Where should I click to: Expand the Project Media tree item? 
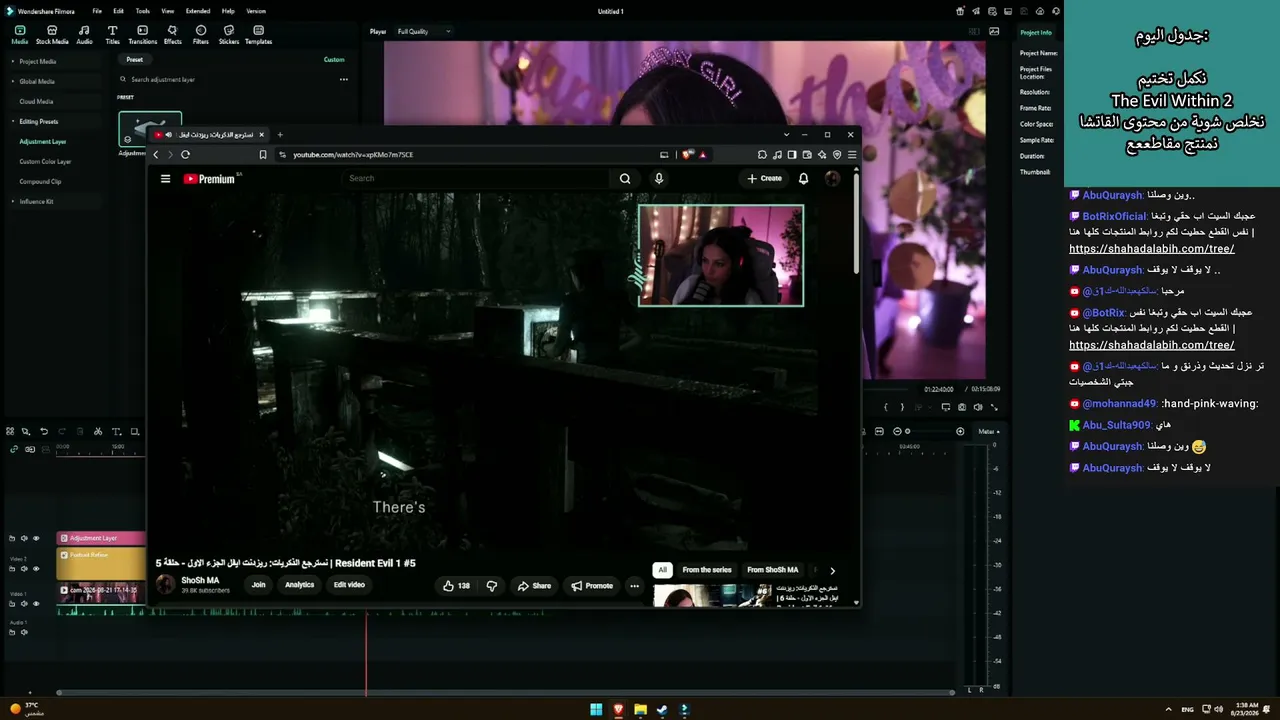pos(13,61)
